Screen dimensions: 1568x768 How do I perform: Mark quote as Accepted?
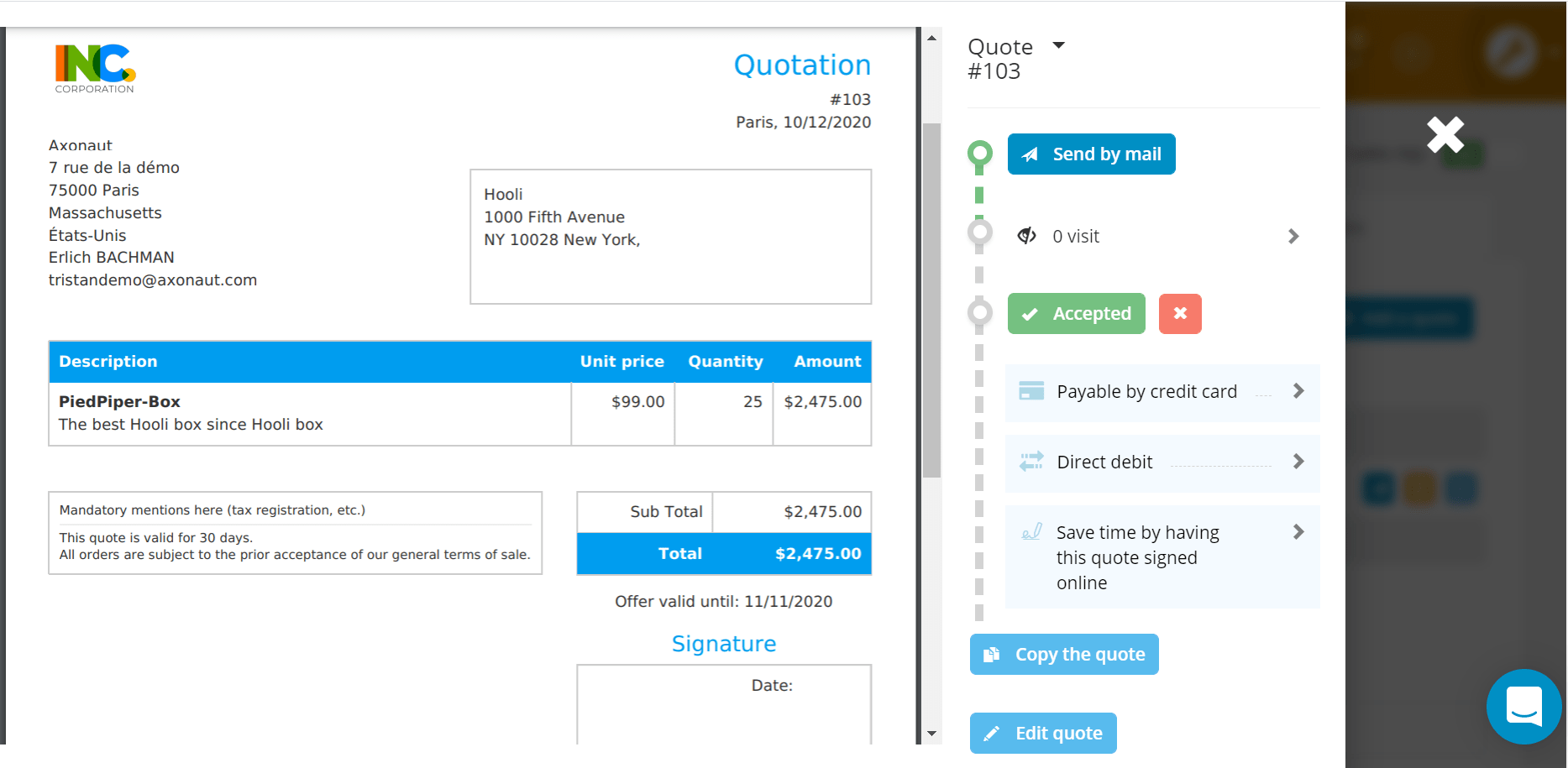click(1076, 314)
